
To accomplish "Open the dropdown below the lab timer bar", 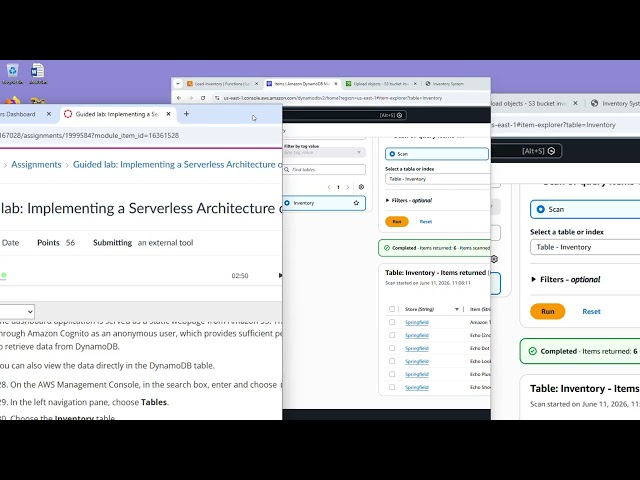I will (17, 312).
